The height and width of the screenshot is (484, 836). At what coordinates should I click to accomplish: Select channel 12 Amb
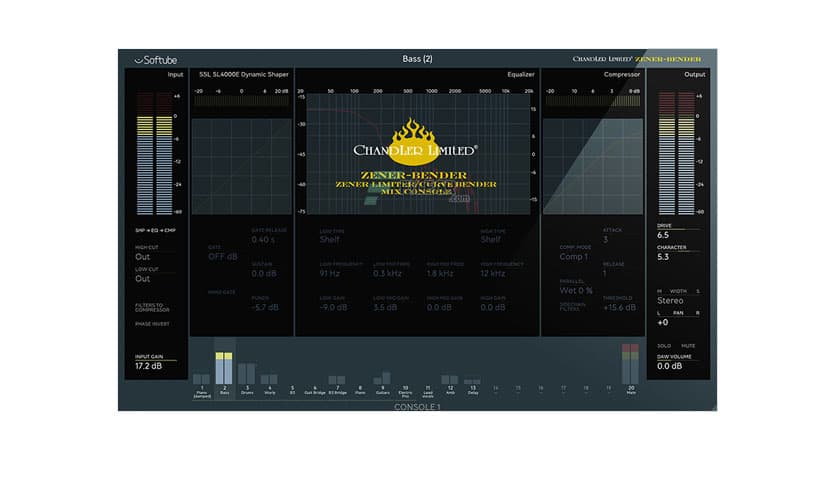pos(450,385)
